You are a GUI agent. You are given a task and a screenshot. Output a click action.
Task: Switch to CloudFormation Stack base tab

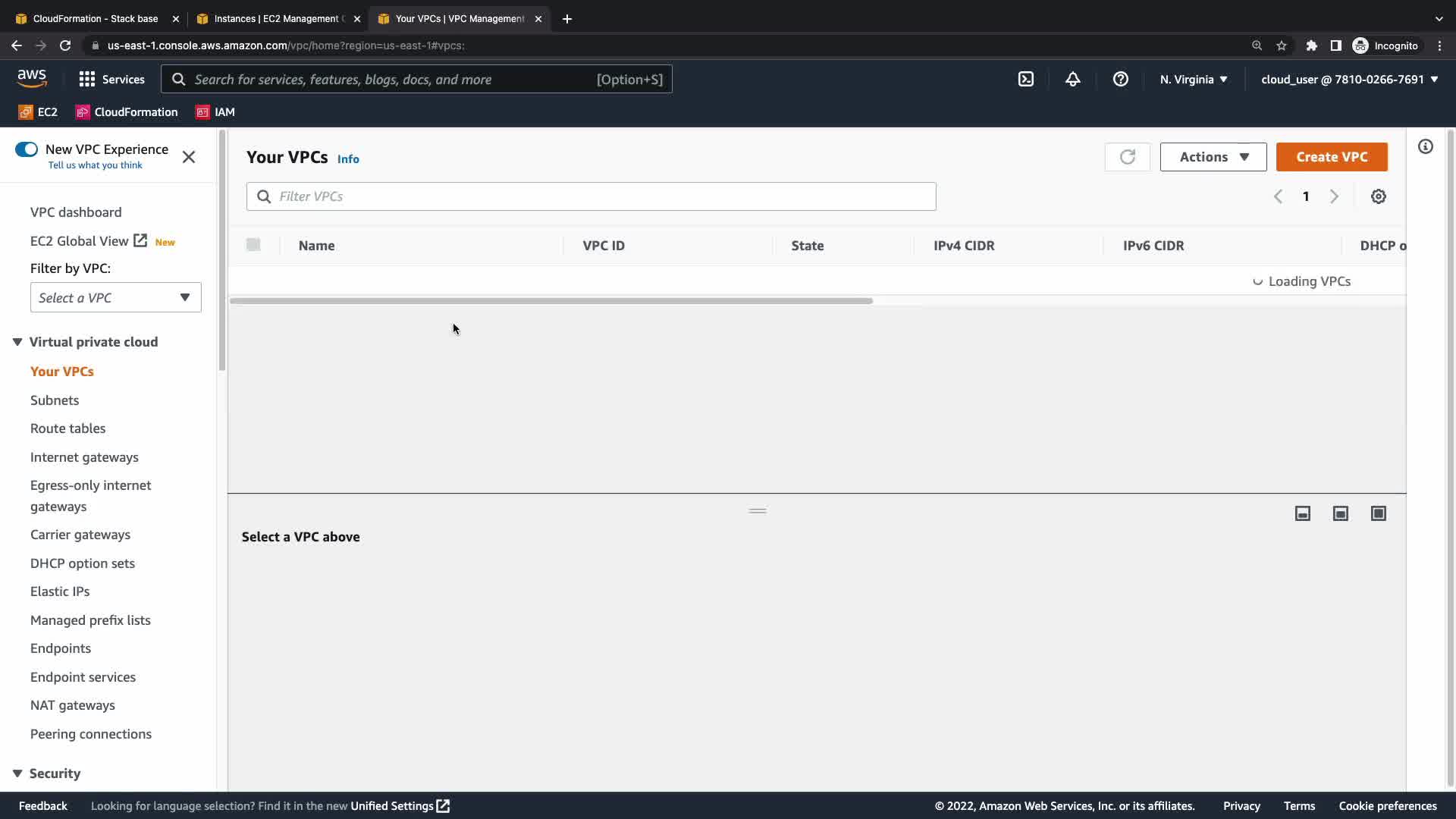95,18
